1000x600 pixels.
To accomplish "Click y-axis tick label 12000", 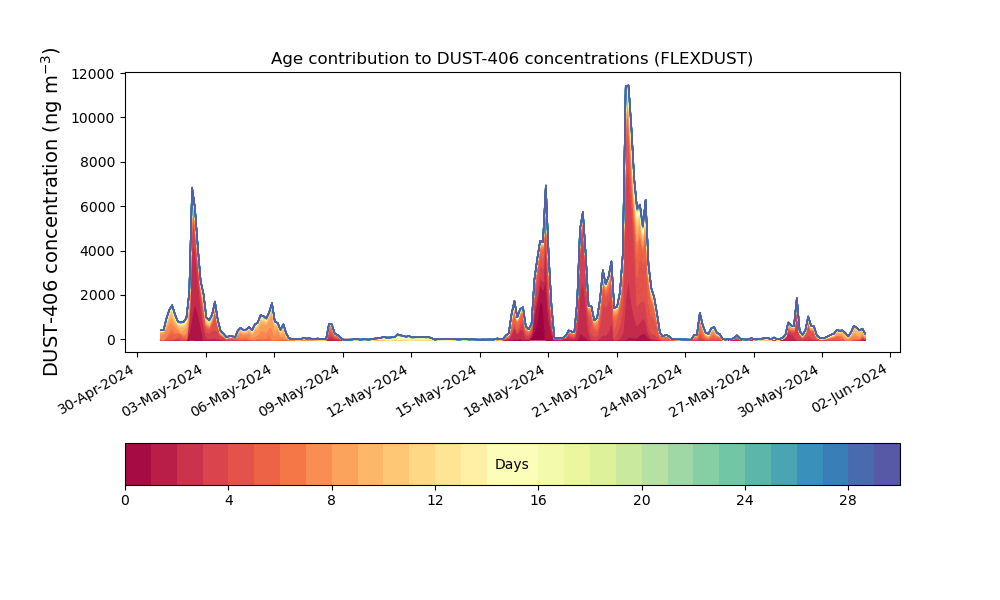I will point(93,74).
